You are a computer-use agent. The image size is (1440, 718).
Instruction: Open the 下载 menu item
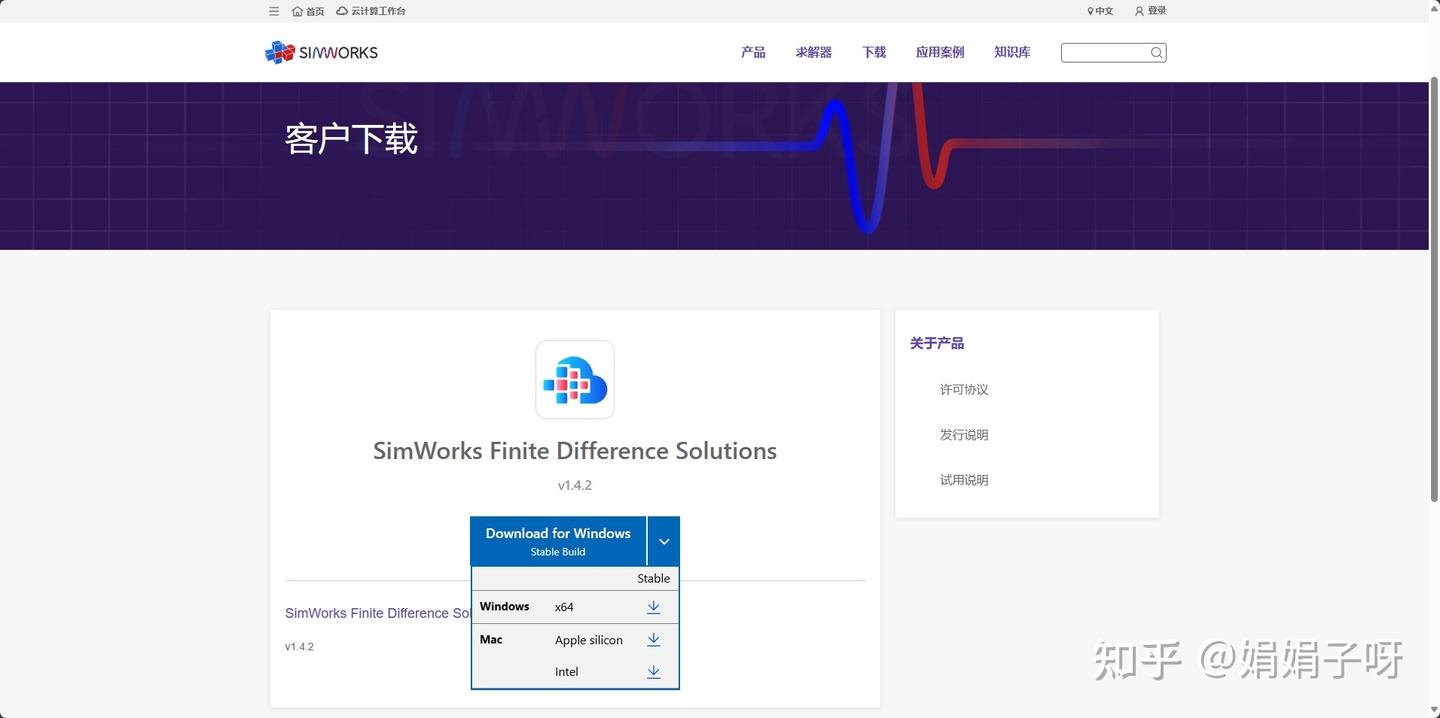pos(872,51)
